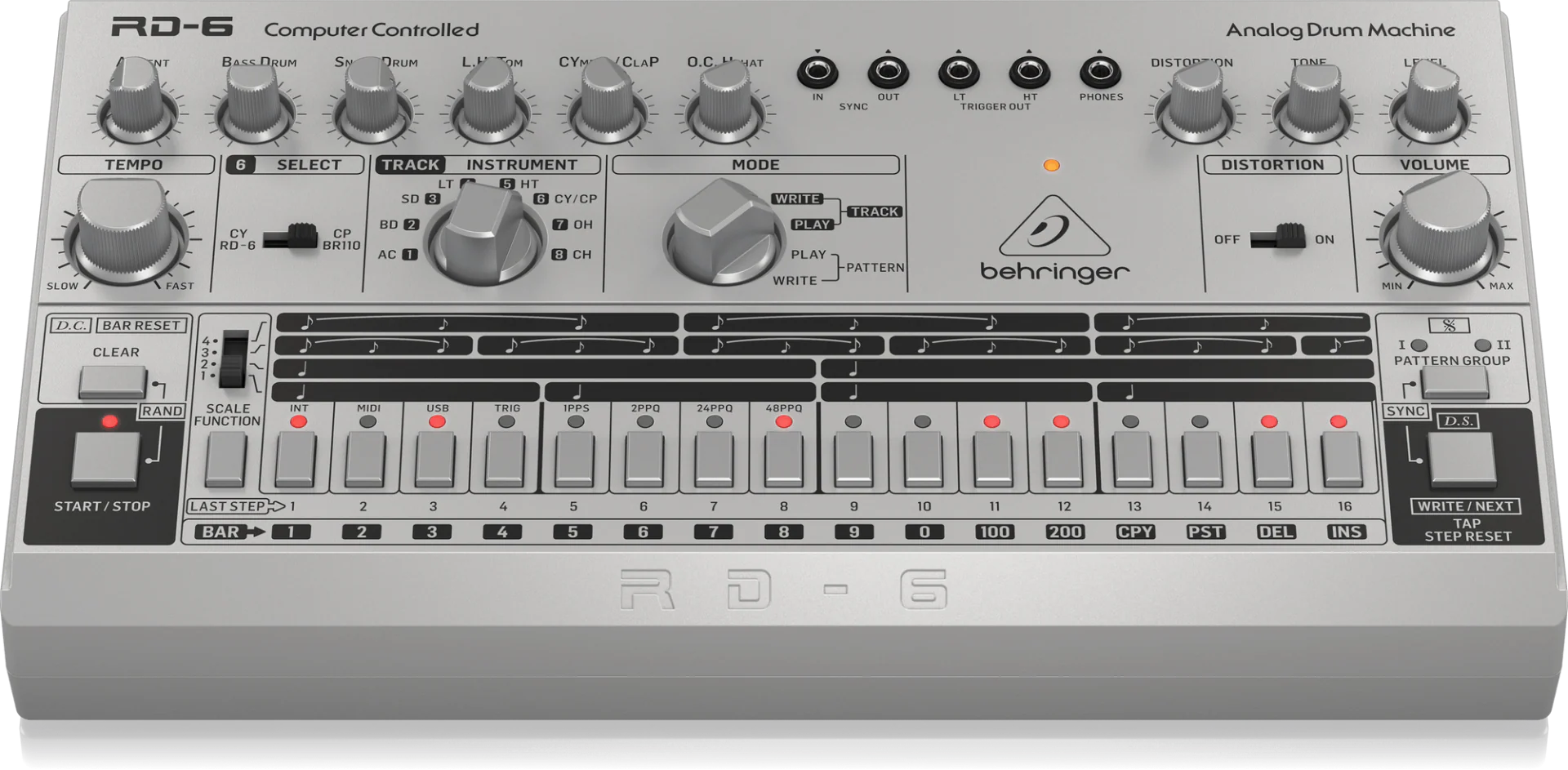The height and width of the screenshot is (770, 1568).
Task: Click the Sync In jack
Action: coord(817,72)
